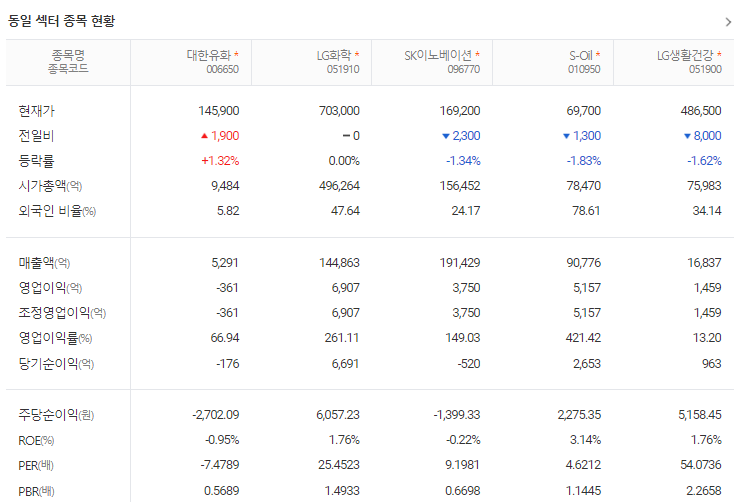The width and height of the screenshot is (744, 502).
Task: Click the ROE(%) row label
Action: [x=36, y=440]
